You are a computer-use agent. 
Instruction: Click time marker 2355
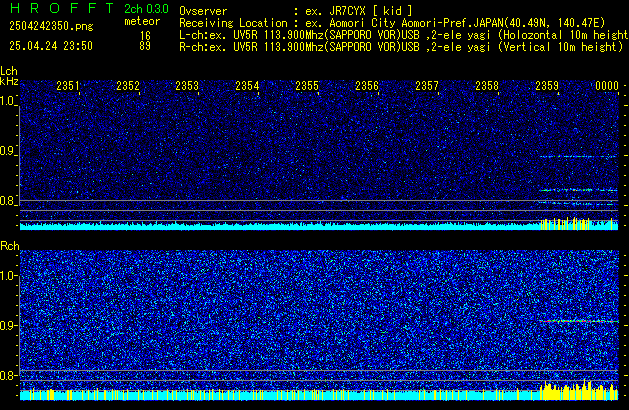(x=307, y=86)
